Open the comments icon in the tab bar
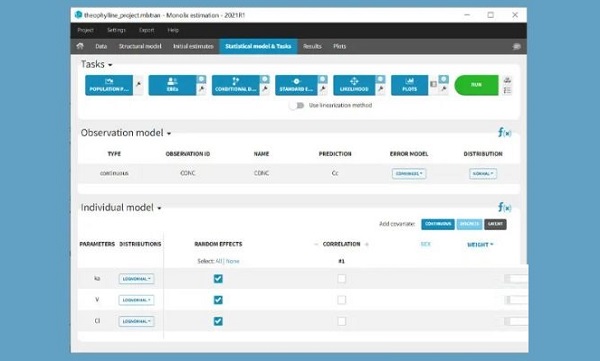The height and width of the screenshot is (361, 600). tap(517, 47)
